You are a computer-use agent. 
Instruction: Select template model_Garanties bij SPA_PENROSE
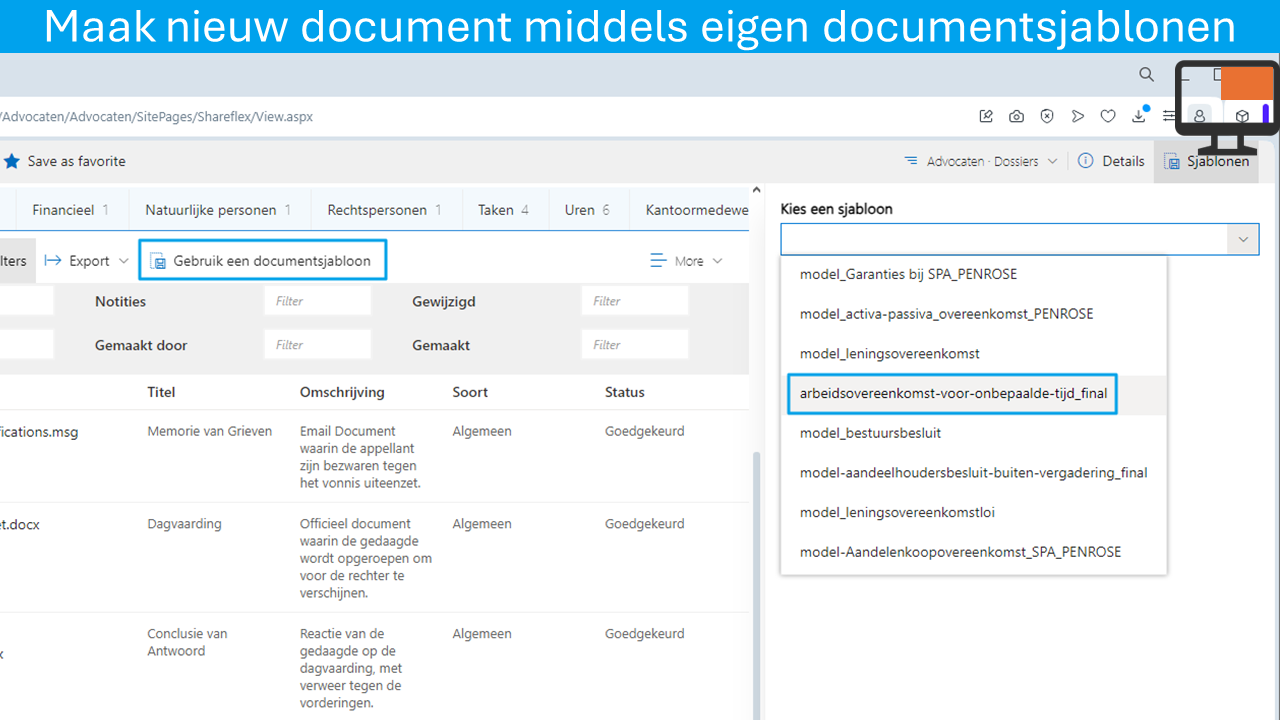(x=973, y=274)
